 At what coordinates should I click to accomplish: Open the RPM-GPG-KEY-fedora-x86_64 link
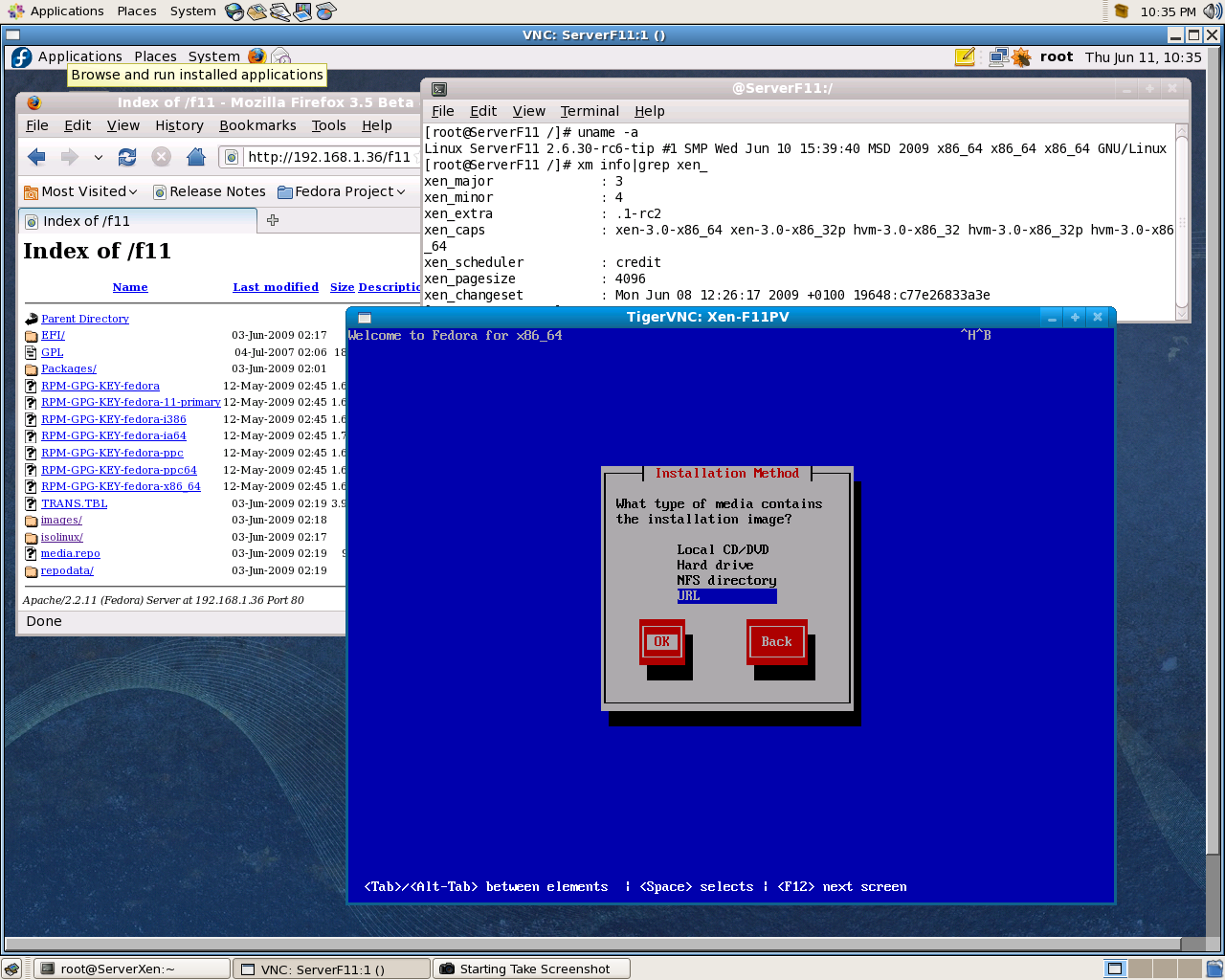(121, 486)
